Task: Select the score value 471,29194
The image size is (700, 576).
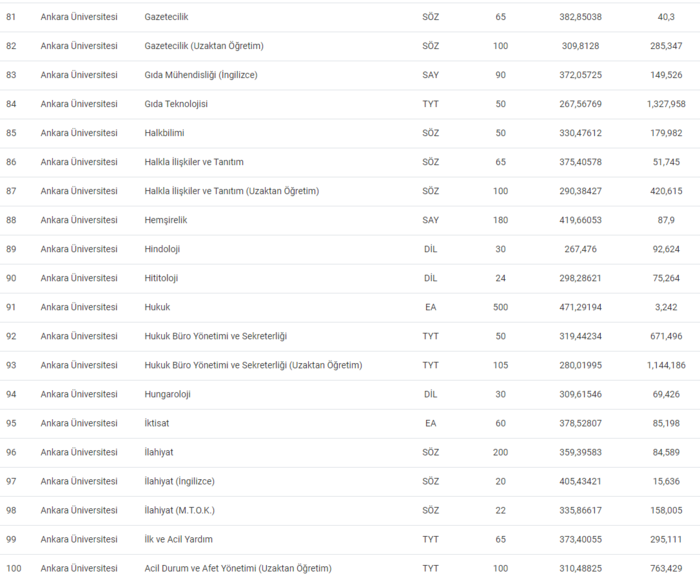Action: coord(581,307)
